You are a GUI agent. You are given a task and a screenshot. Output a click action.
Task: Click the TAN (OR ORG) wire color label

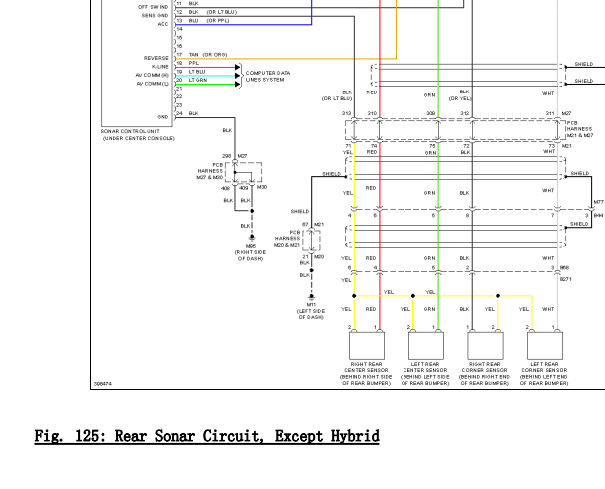tap(208, 55)
